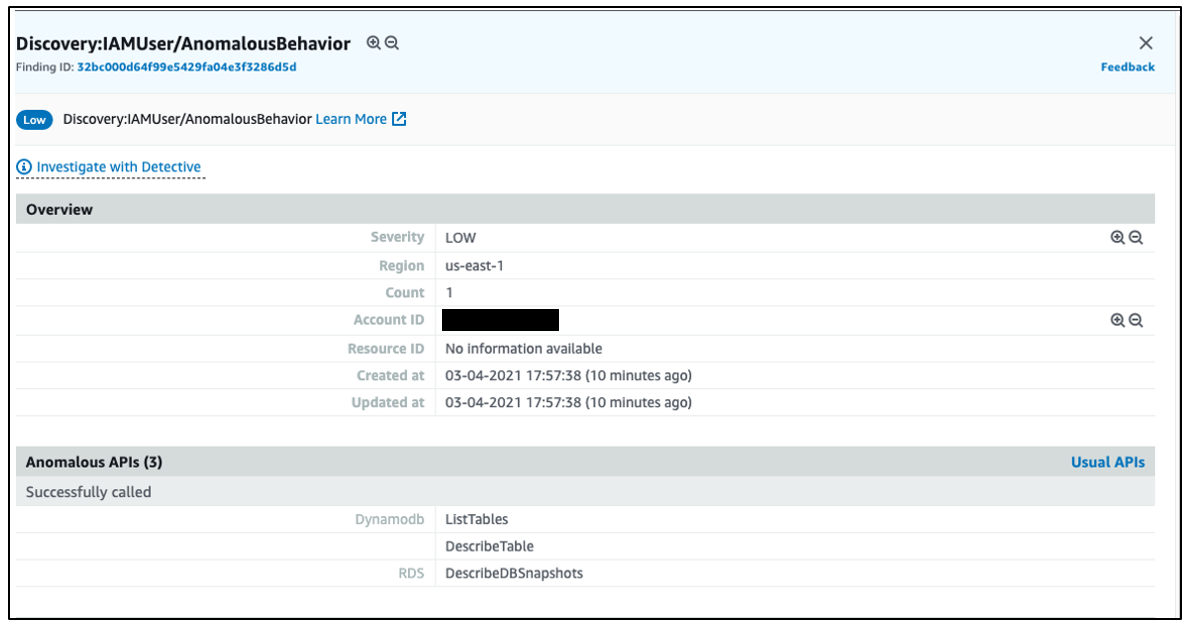
Task: Click the zoom-out magnifier beside the finding title
Action: tap(393, 43)
